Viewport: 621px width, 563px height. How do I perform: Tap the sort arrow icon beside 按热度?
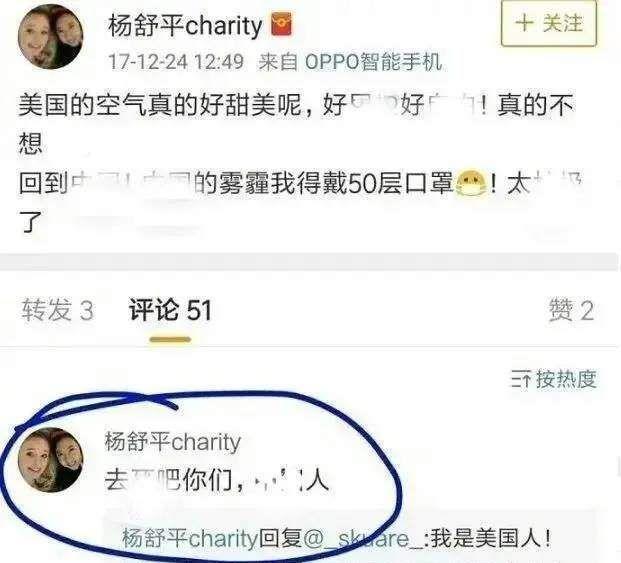coord(521,380)
